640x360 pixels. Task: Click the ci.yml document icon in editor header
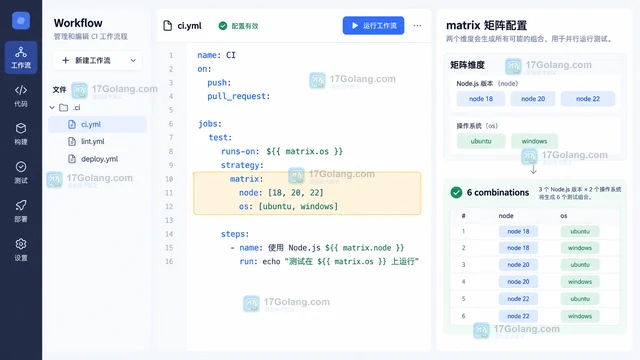(x=168, y=26)
